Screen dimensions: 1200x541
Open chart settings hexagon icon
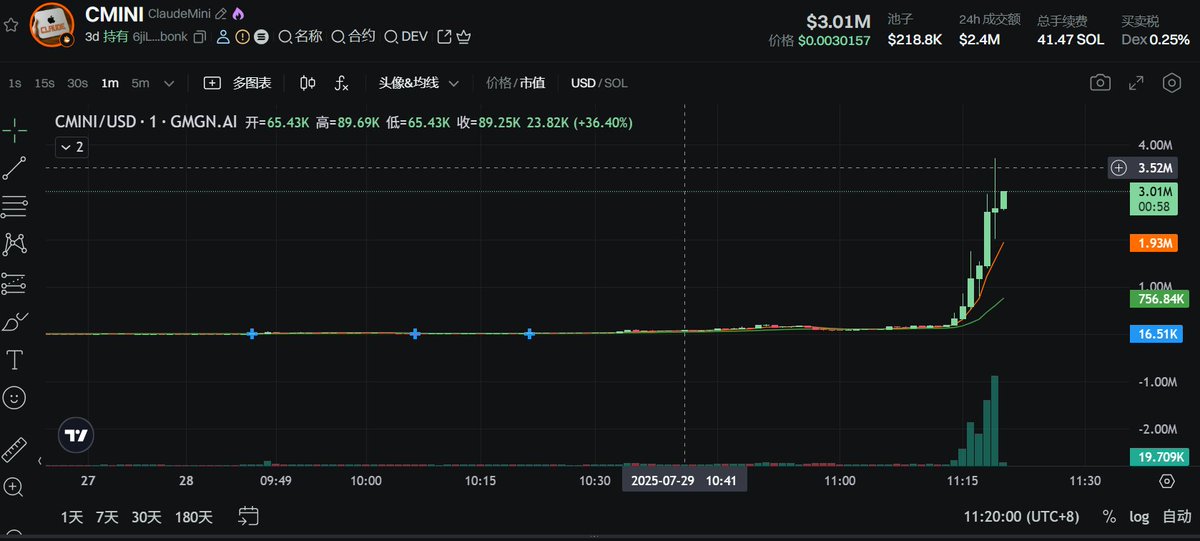[1172, 83]
